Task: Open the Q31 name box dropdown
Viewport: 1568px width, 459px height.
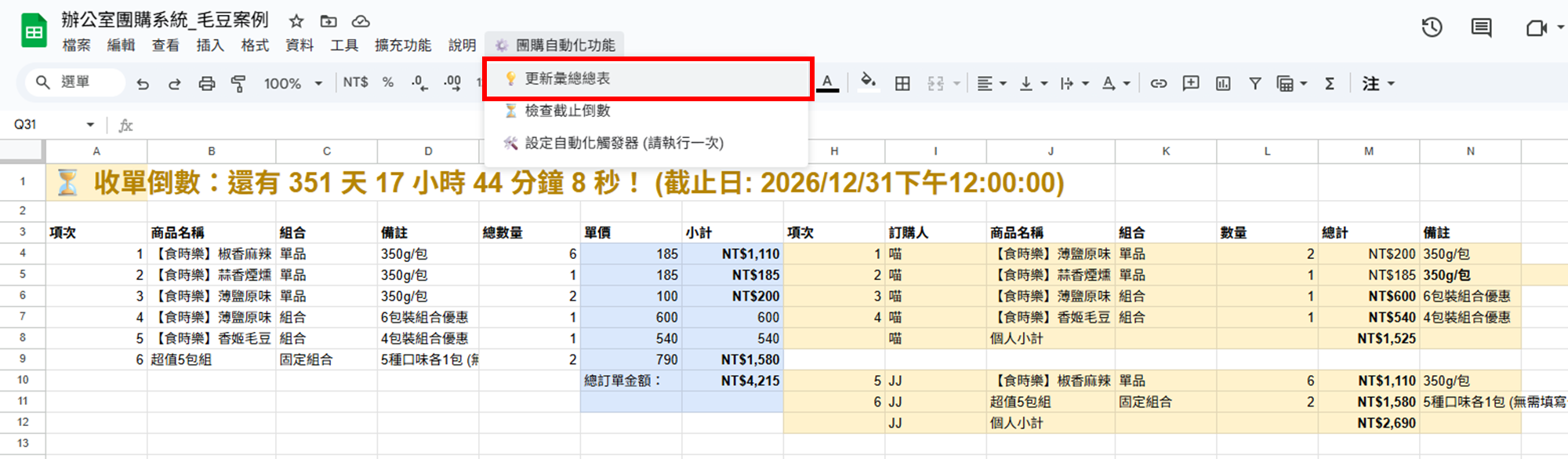Action: pyautogui.click(x=90, y=125)
